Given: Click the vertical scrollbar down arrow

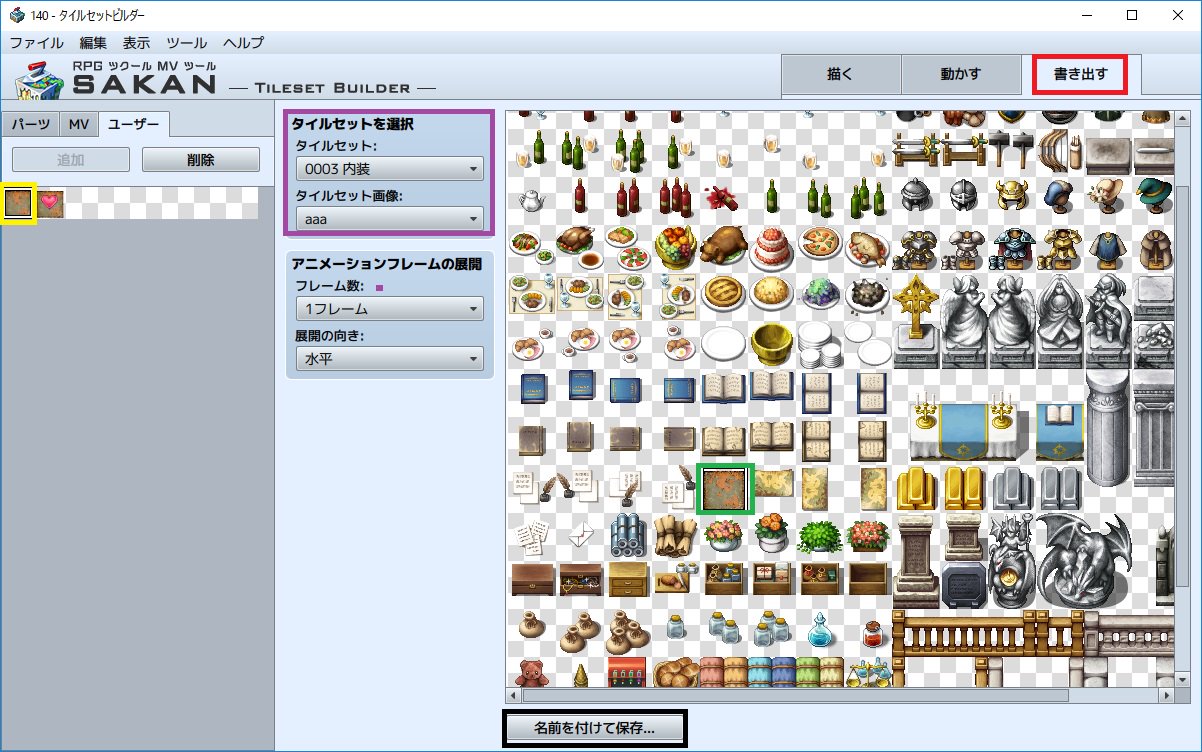Looking at the screenshot, I should [1184, 679].
